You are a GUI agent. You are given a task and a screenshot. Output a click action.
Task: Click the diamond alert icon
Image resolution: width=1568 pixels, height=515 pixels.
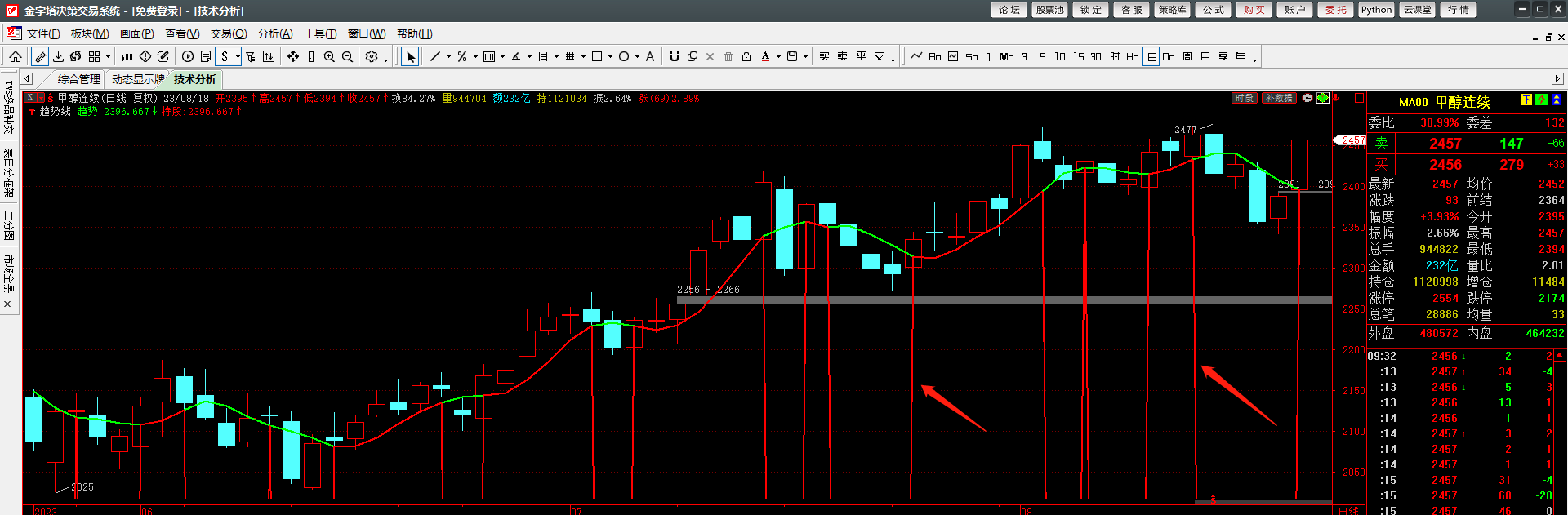145,56
